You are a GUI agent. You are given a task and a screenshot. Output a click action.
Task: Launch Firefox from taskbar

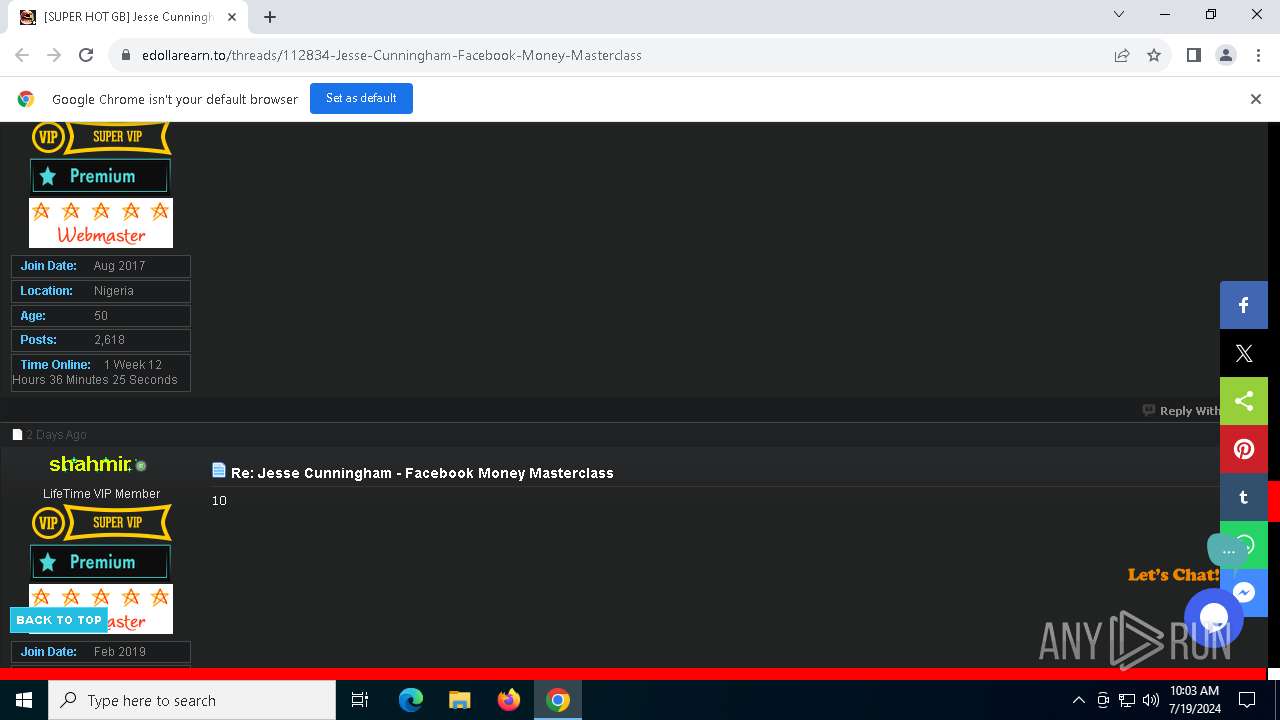coord(509,700)
